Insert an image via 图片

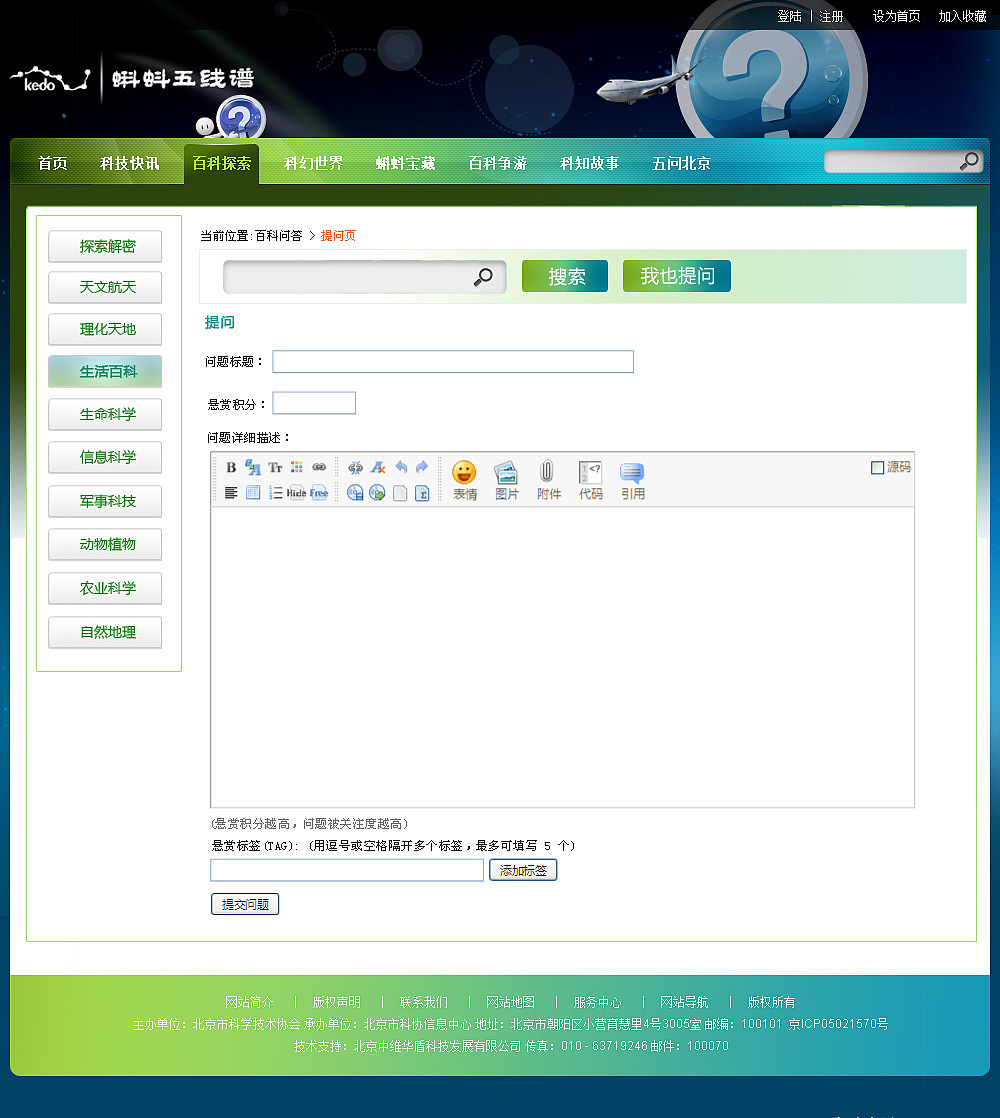506,480
